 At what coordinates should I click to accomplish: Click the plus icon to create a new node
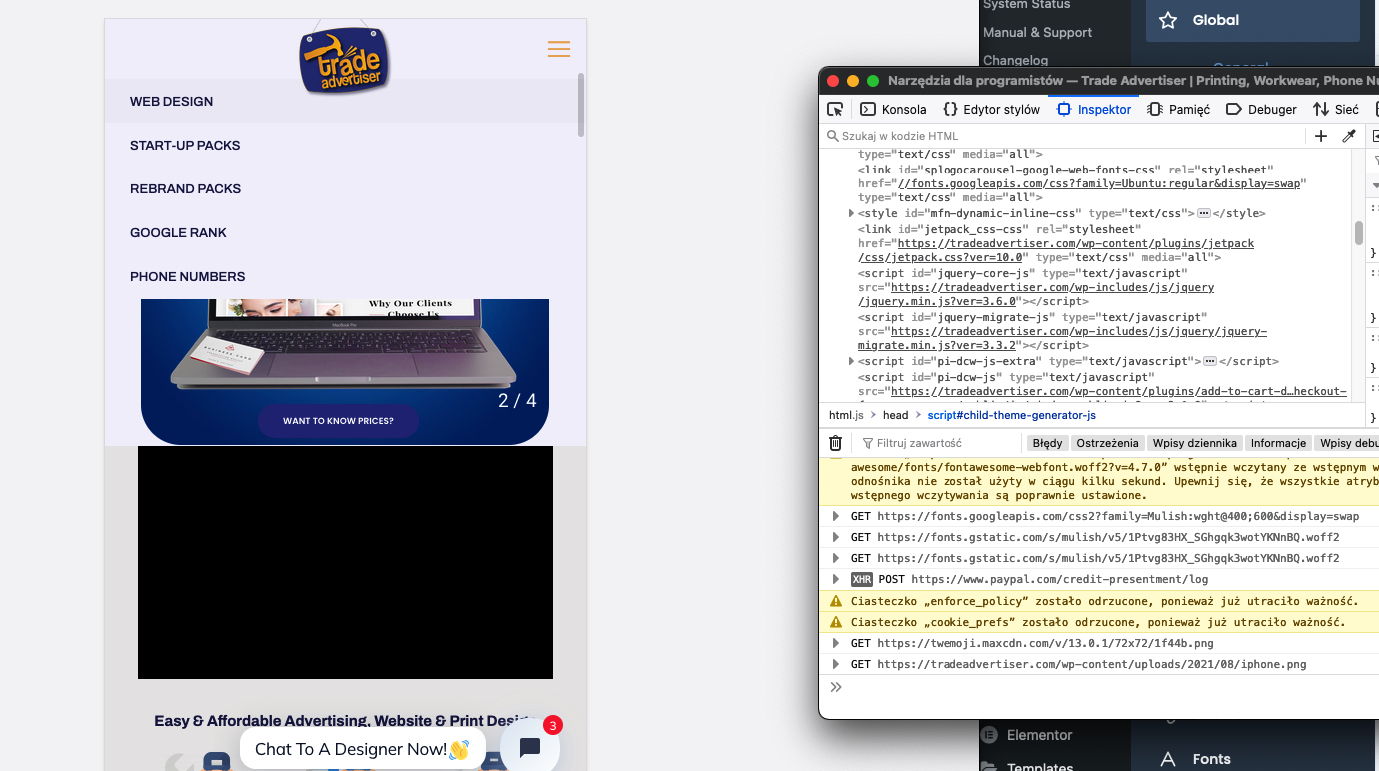(1321, 136)
